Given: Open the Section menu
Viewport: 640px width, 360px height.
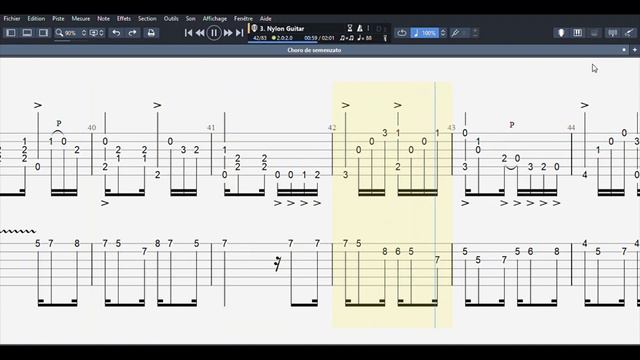Looking at the screenshot, I should point(147,19).
